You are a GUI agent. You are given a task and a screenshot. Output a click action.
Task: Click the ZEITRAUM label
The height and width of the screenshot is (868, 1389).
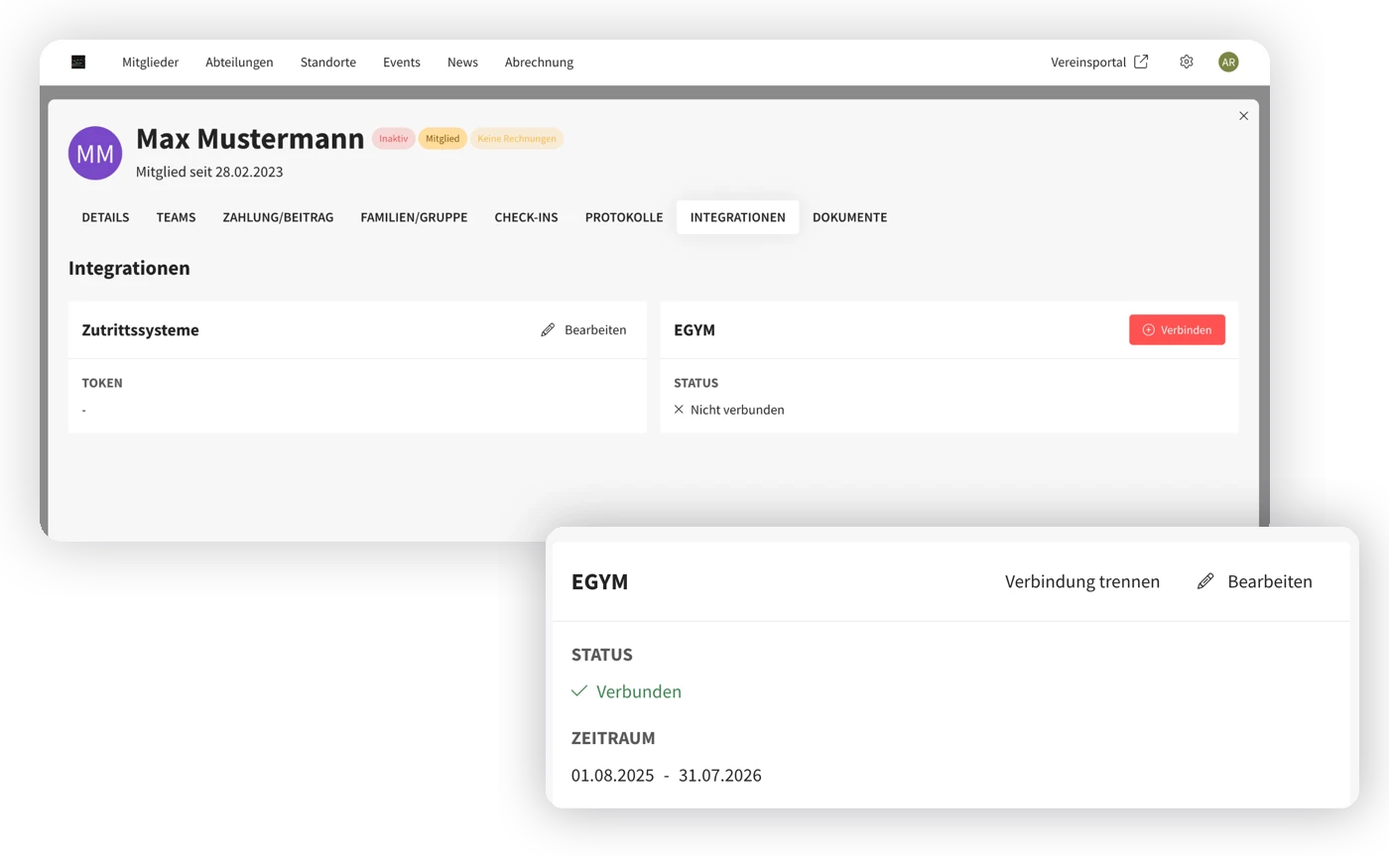pos(613,738)
